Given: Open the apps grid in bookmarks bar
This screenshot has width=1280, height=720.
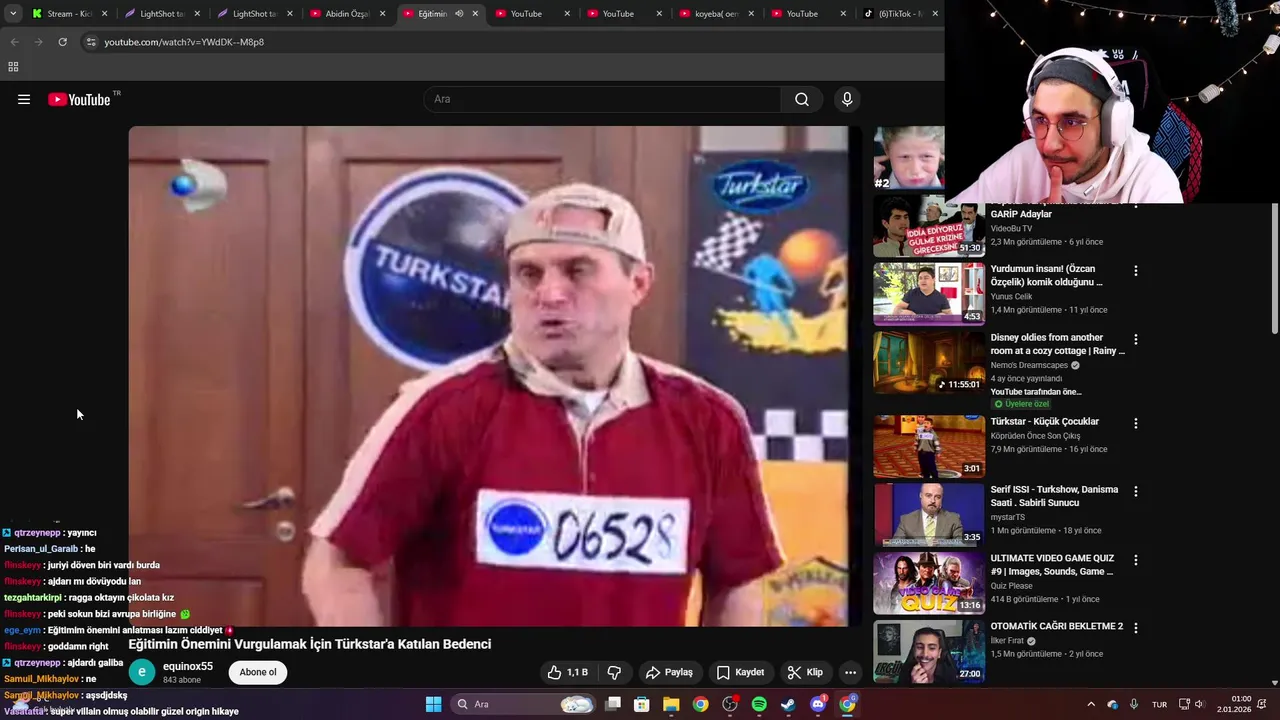Looking at the screenshot, I should [13, 67].
